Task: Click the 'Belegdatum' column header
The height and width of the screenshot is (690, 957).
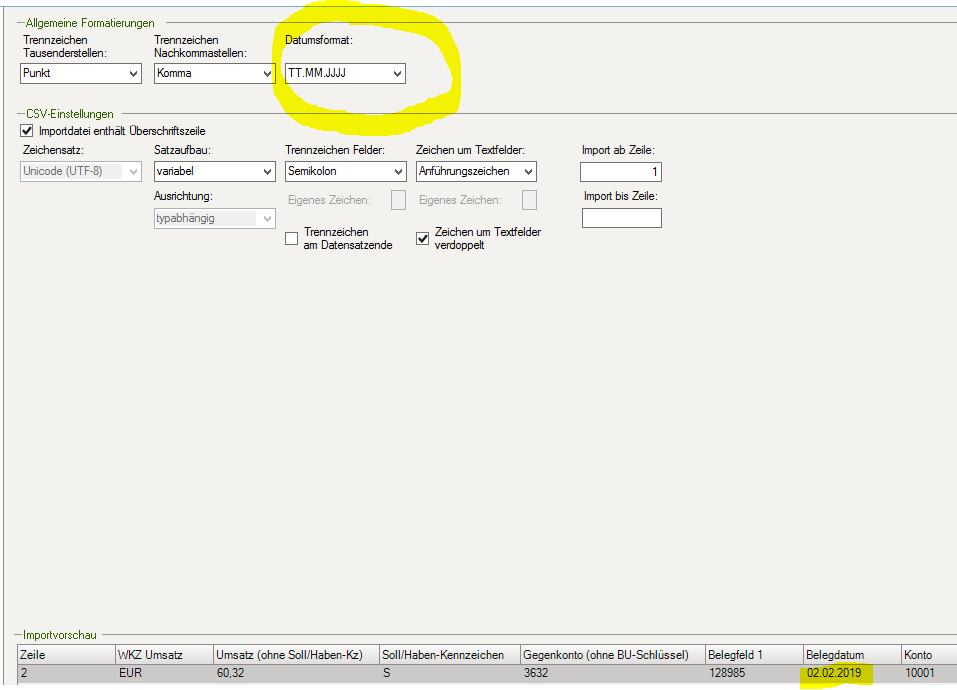Action: click(x=852, y=655)
